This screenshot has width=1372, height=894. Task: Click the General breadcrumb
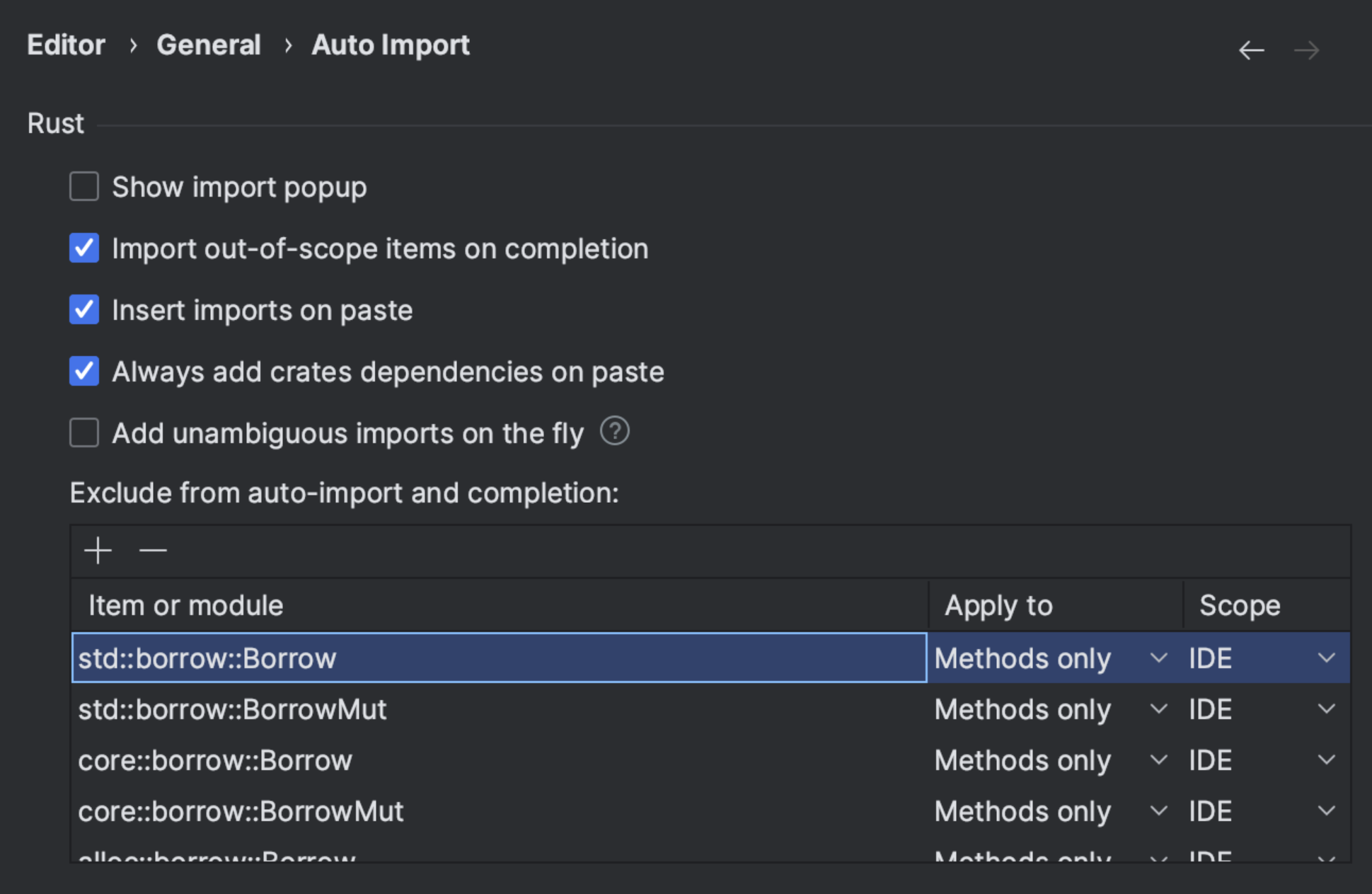tap(209, 44)
